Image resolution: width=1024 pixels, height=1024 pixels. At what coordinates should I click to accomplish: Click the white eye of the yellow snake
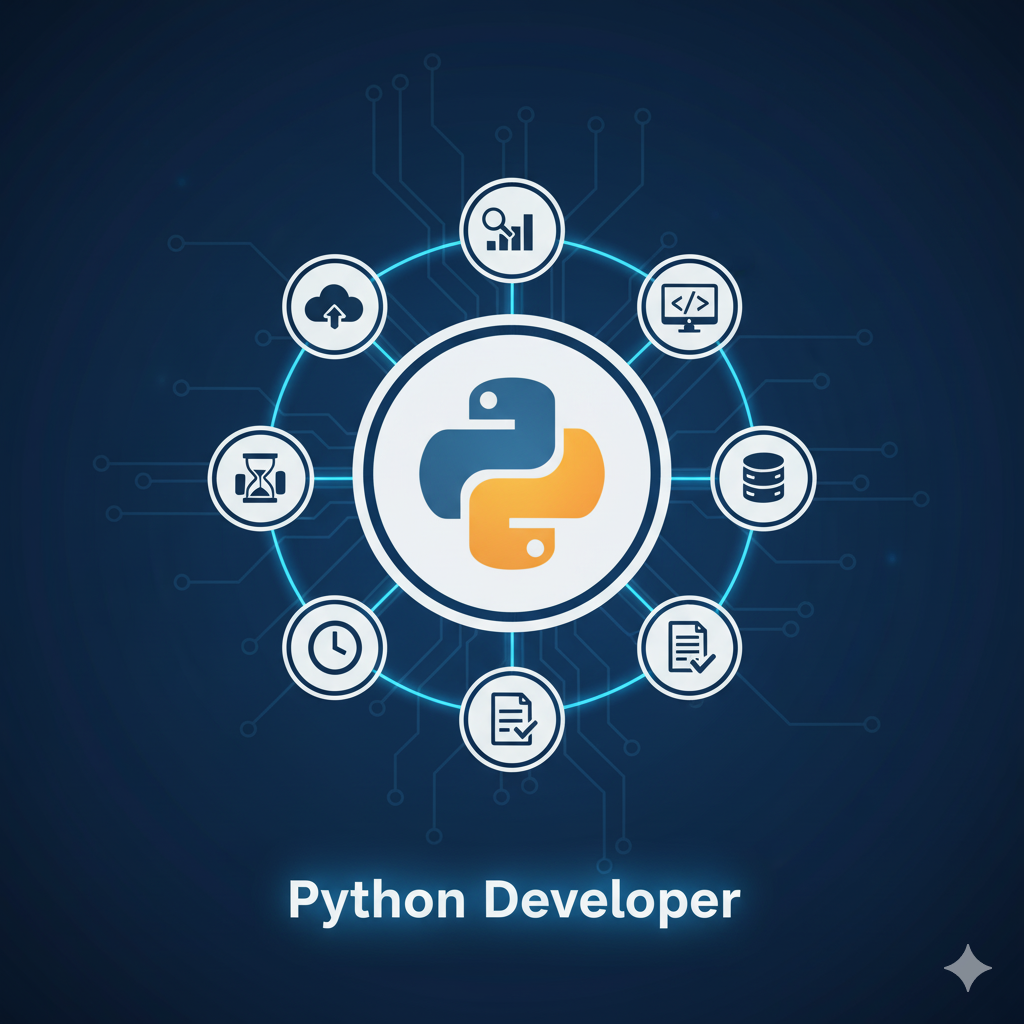535,546
